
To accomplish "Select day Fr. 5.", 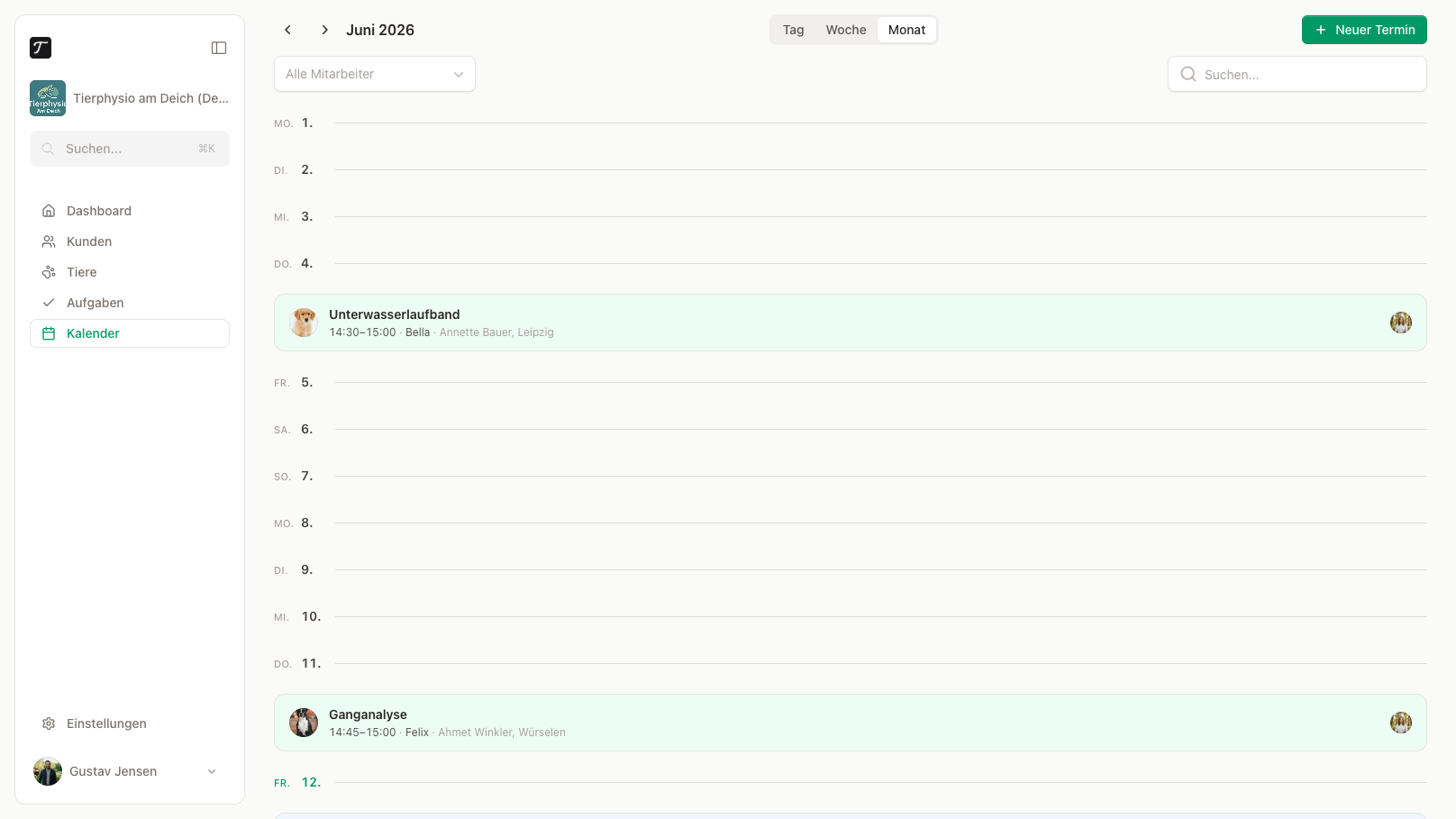I will click(294, 382).
